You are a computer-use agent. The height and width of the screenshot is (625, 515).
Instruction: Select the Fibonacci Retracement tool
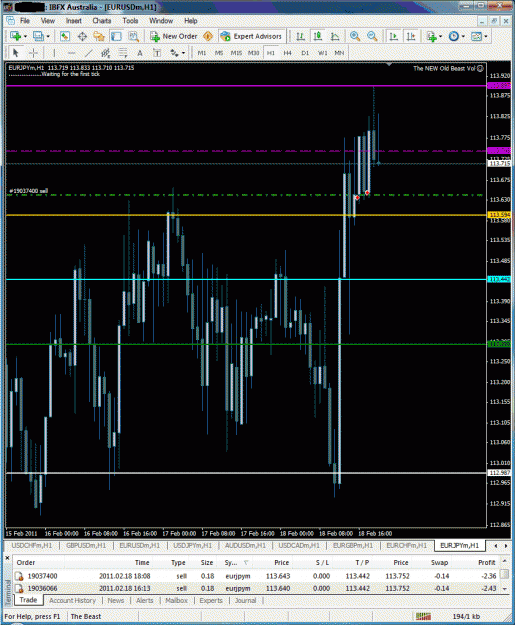tap(123, 53)
